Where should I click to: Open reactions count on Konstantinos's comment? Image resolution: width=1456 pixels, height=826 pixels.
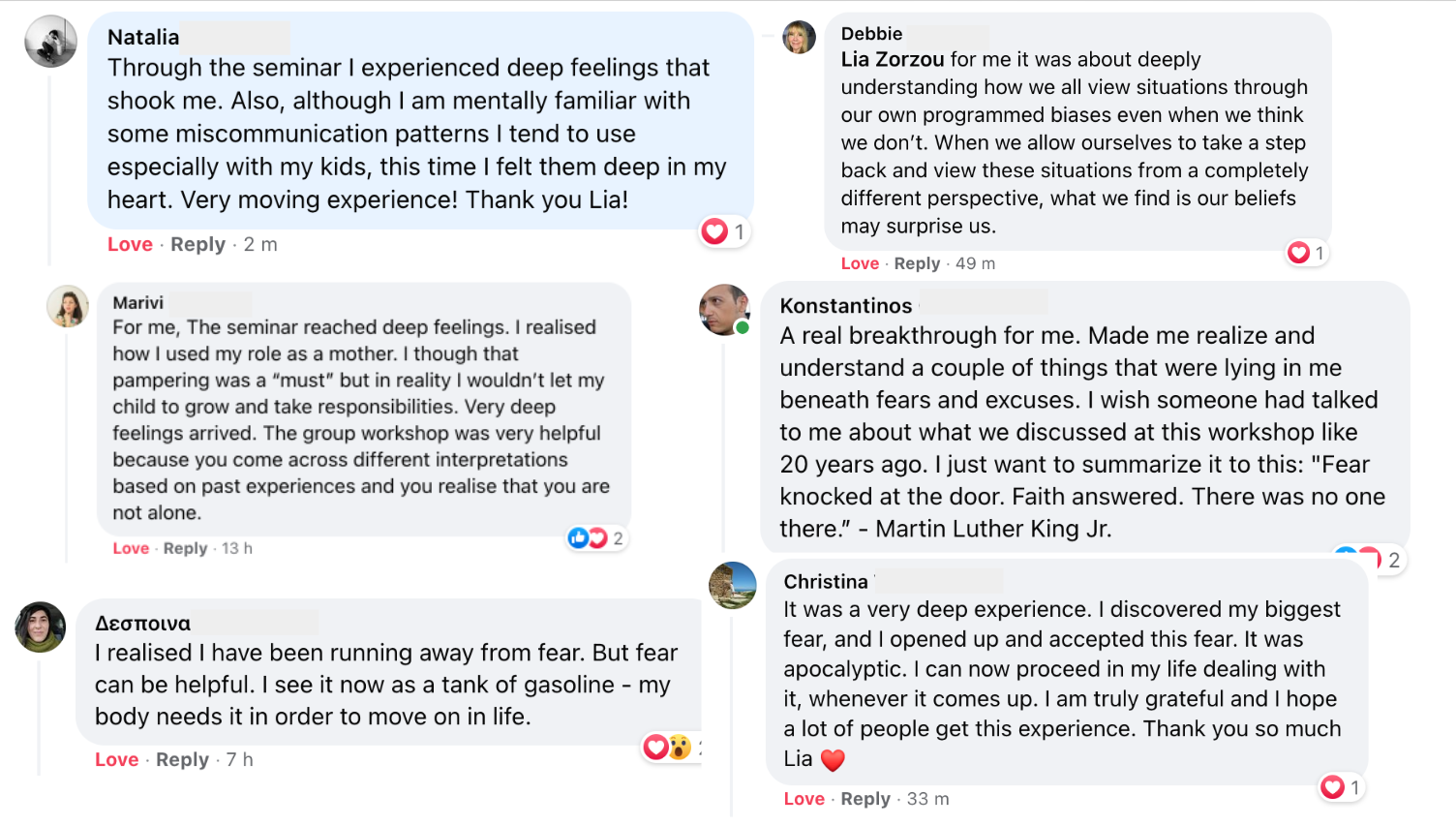point(1370,559)
